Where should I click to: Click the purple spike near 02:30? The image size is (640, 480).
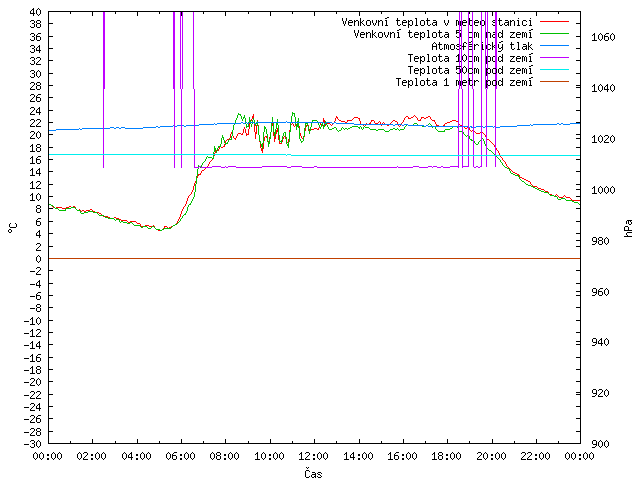tap(104, 90)
